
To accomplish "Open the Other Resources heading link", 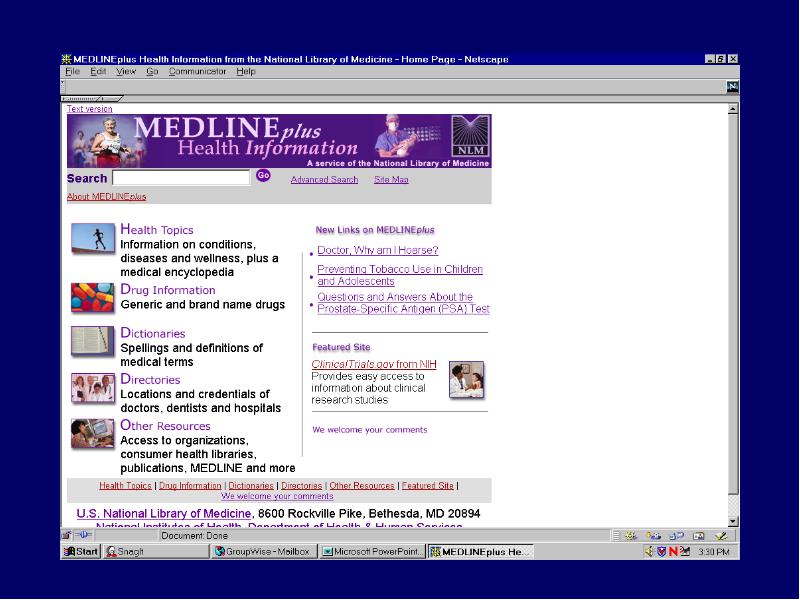I will click(x=165, y=426).
